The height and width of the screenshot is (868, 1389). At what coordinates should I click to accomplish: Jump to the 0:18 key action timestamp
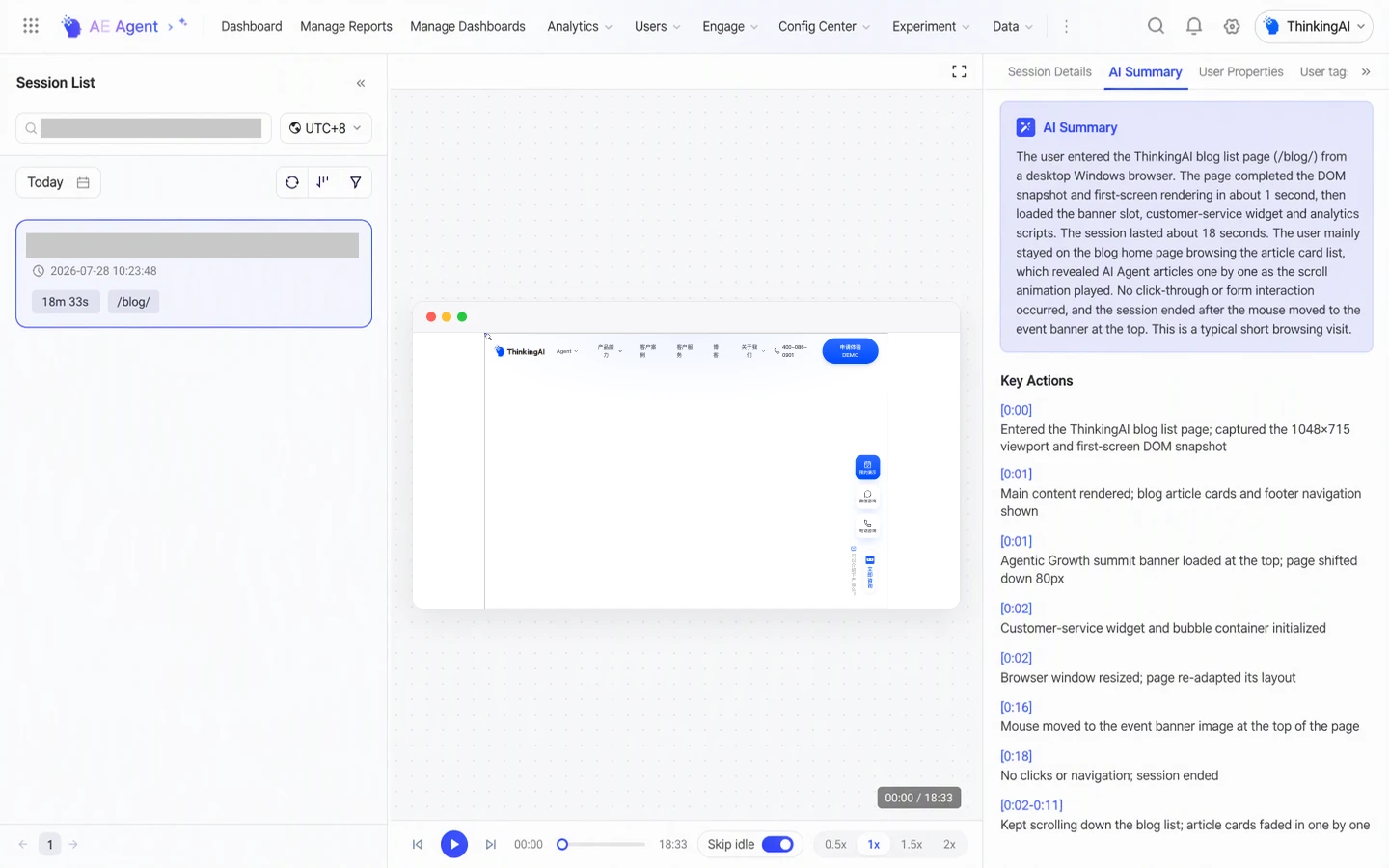1016,756
